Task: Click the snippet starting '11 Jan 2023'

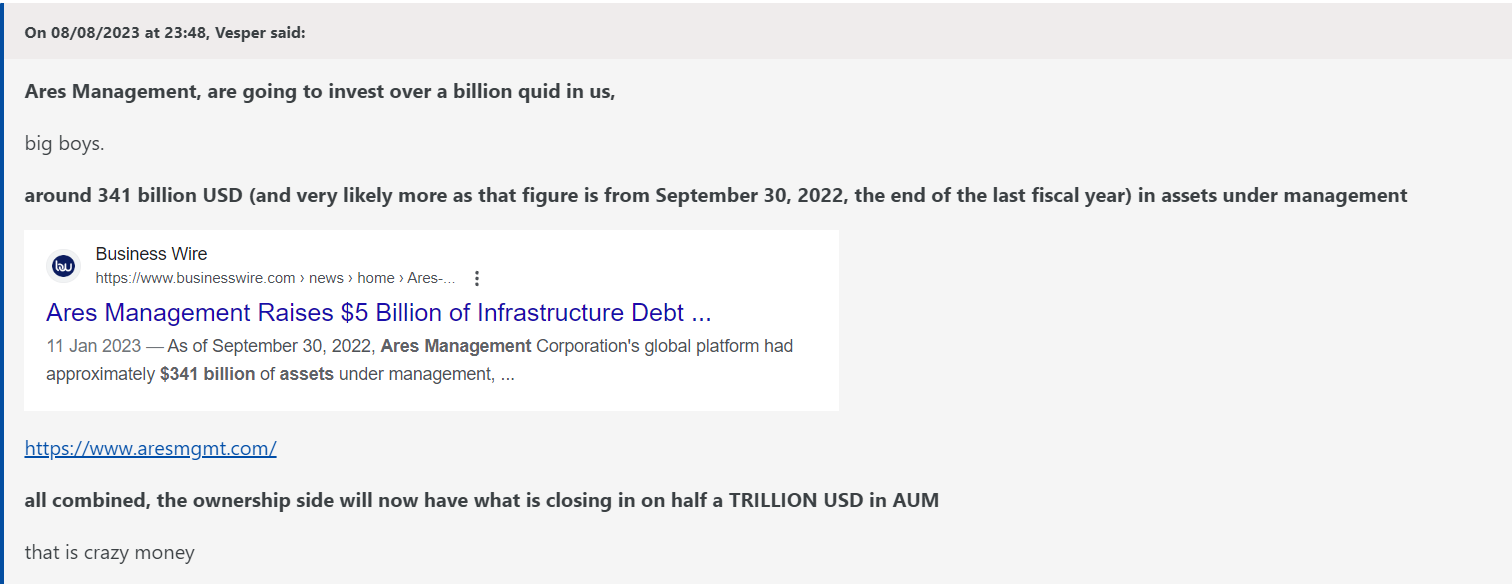Action: [420, 360]
